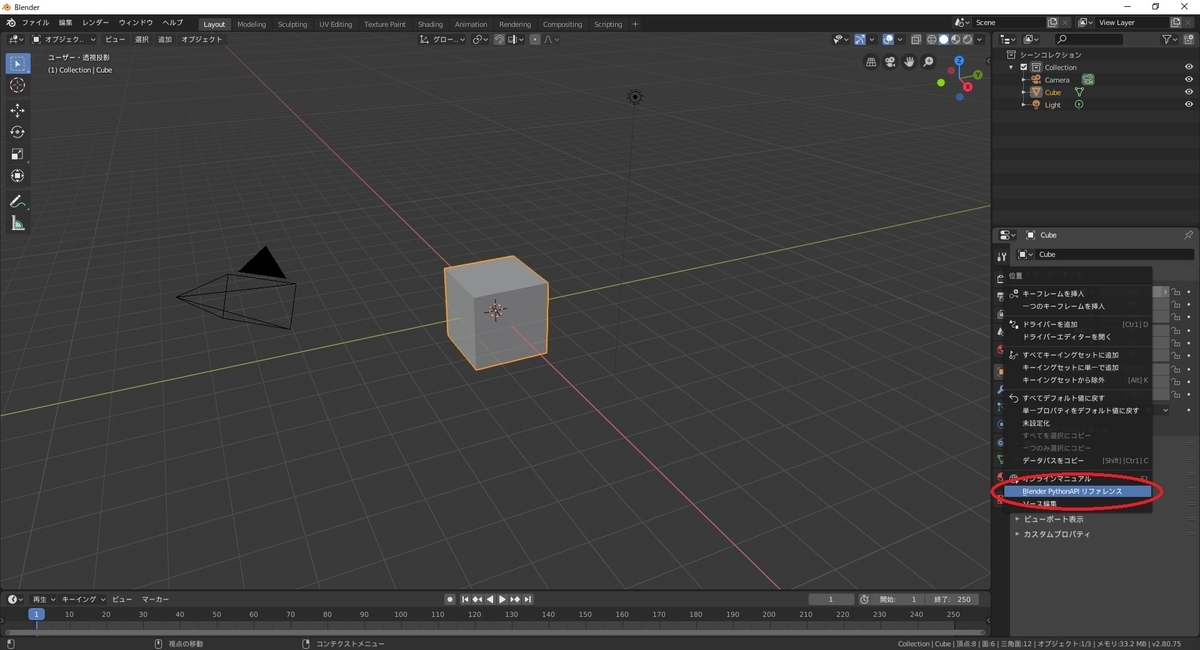Toggle proportional editing button
Image resolution: width=1200 pixels, height=650 pixels.
click(x=535, y=39)
